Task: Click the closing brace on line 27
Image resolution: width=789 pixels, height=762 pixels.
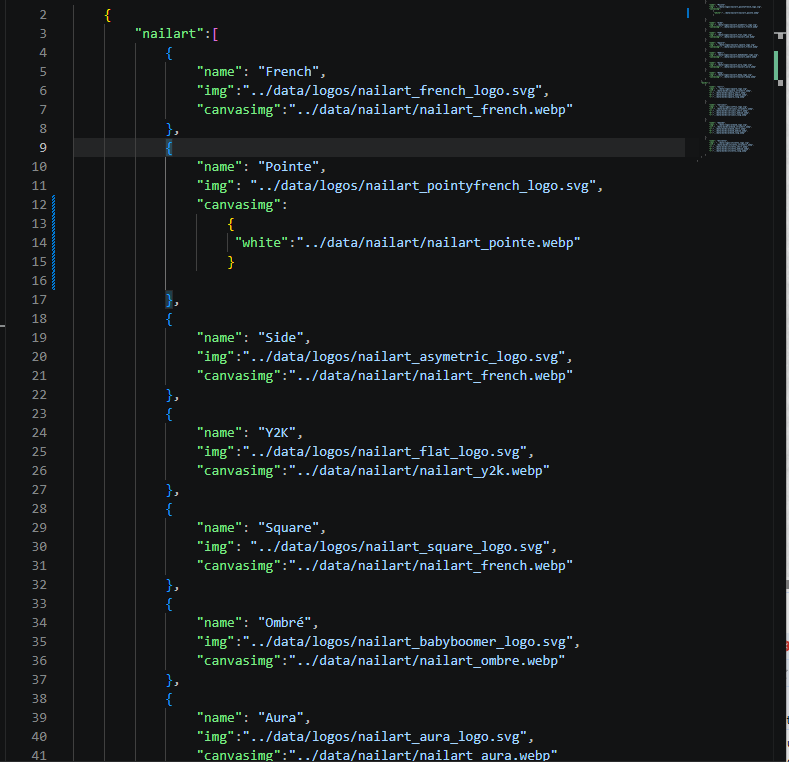Action: click(x=169, y=490)
